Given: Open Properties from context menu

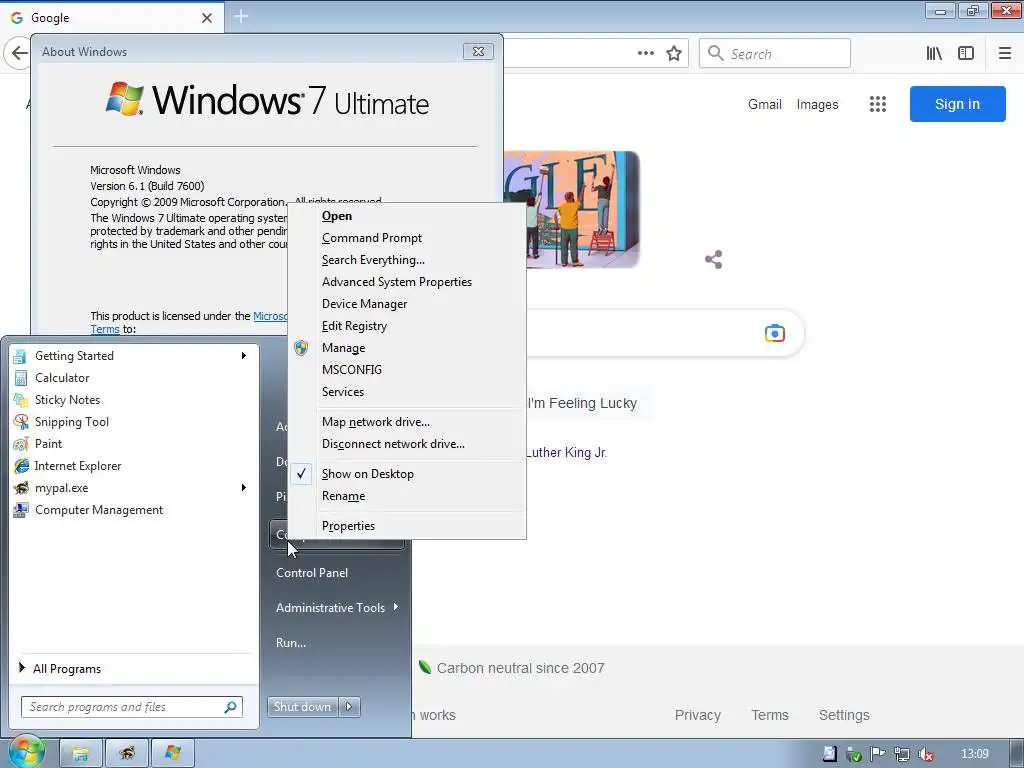Looking at the screenshot, I should [406, 526].
